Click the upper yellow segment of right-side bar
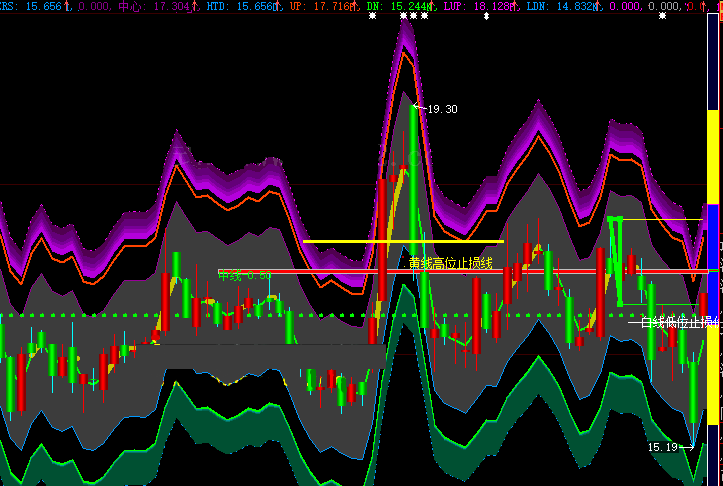723x486 pixels. pos(713,157)
